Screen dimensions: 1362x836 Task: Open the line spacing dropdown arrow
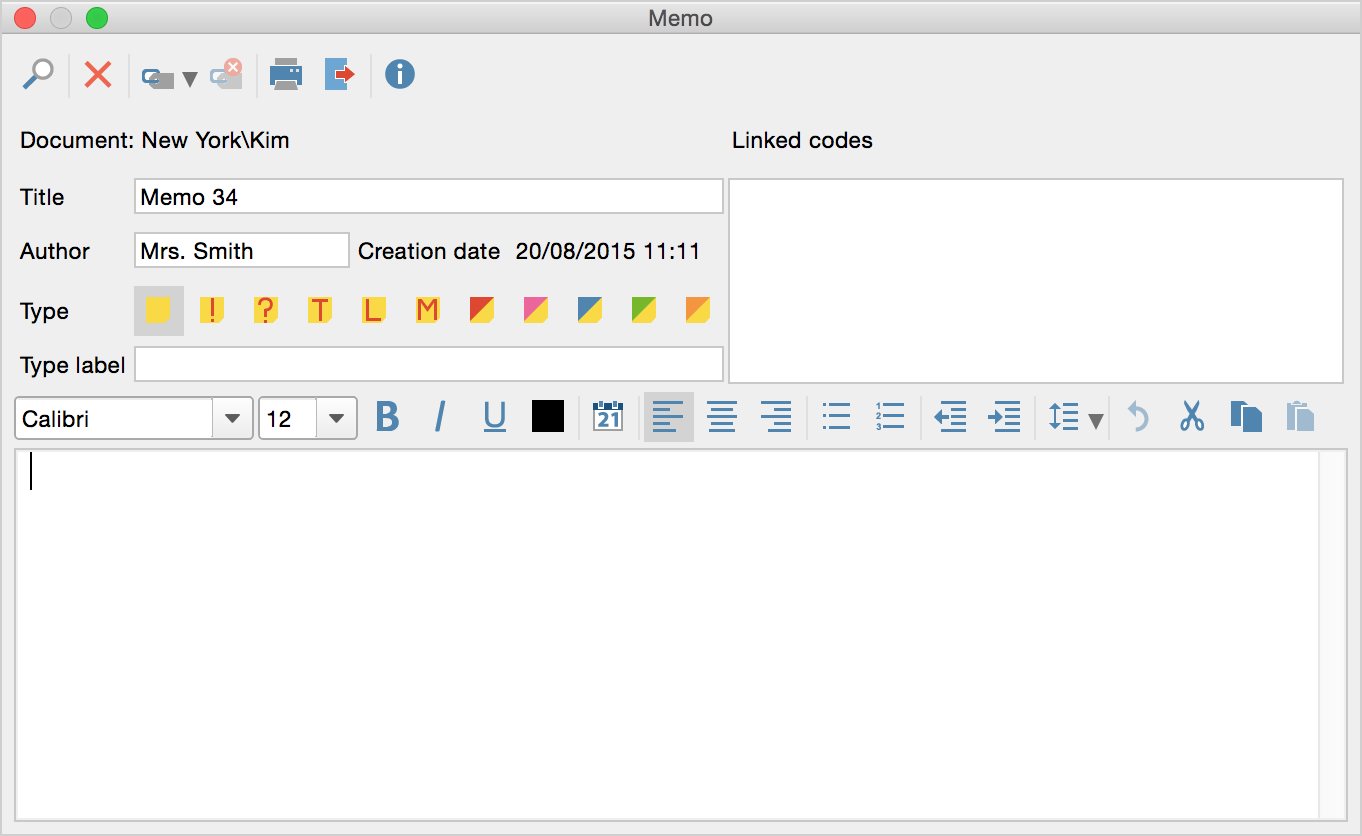tap(1096, 421)
